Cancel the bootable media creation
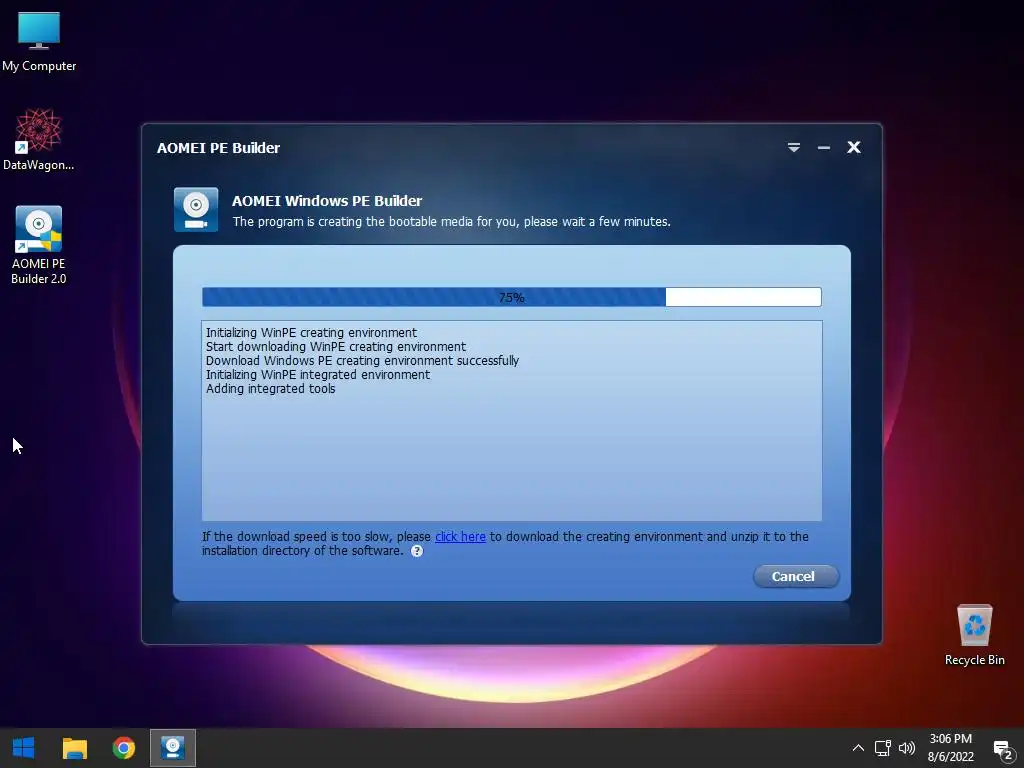Viewport: 1024px width, 768px height. pos(795,576)
